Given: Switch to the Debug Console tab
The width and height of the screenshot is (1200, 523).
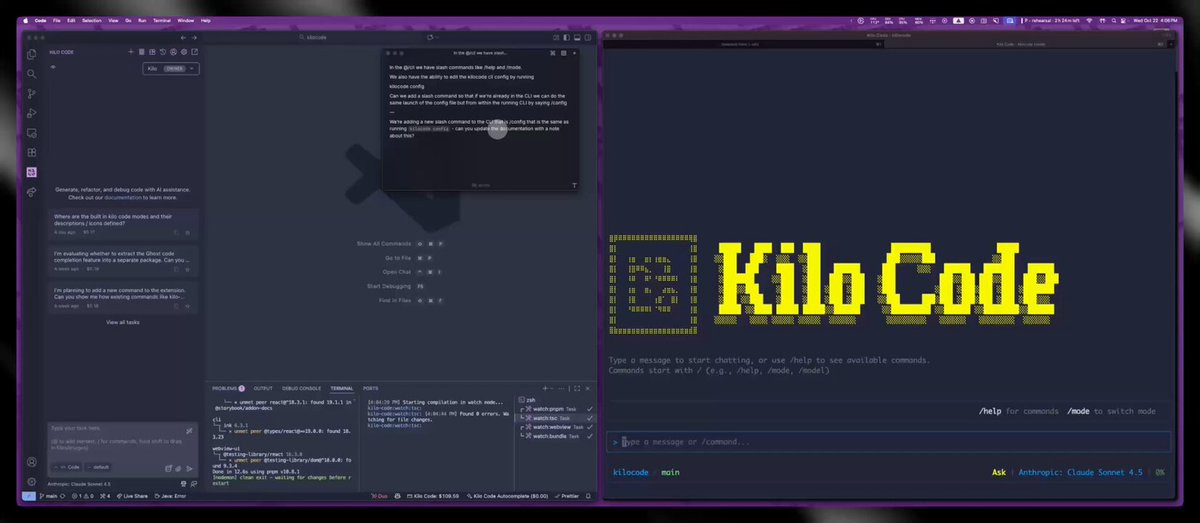Looking at the screenshot, I should [301, 388].
